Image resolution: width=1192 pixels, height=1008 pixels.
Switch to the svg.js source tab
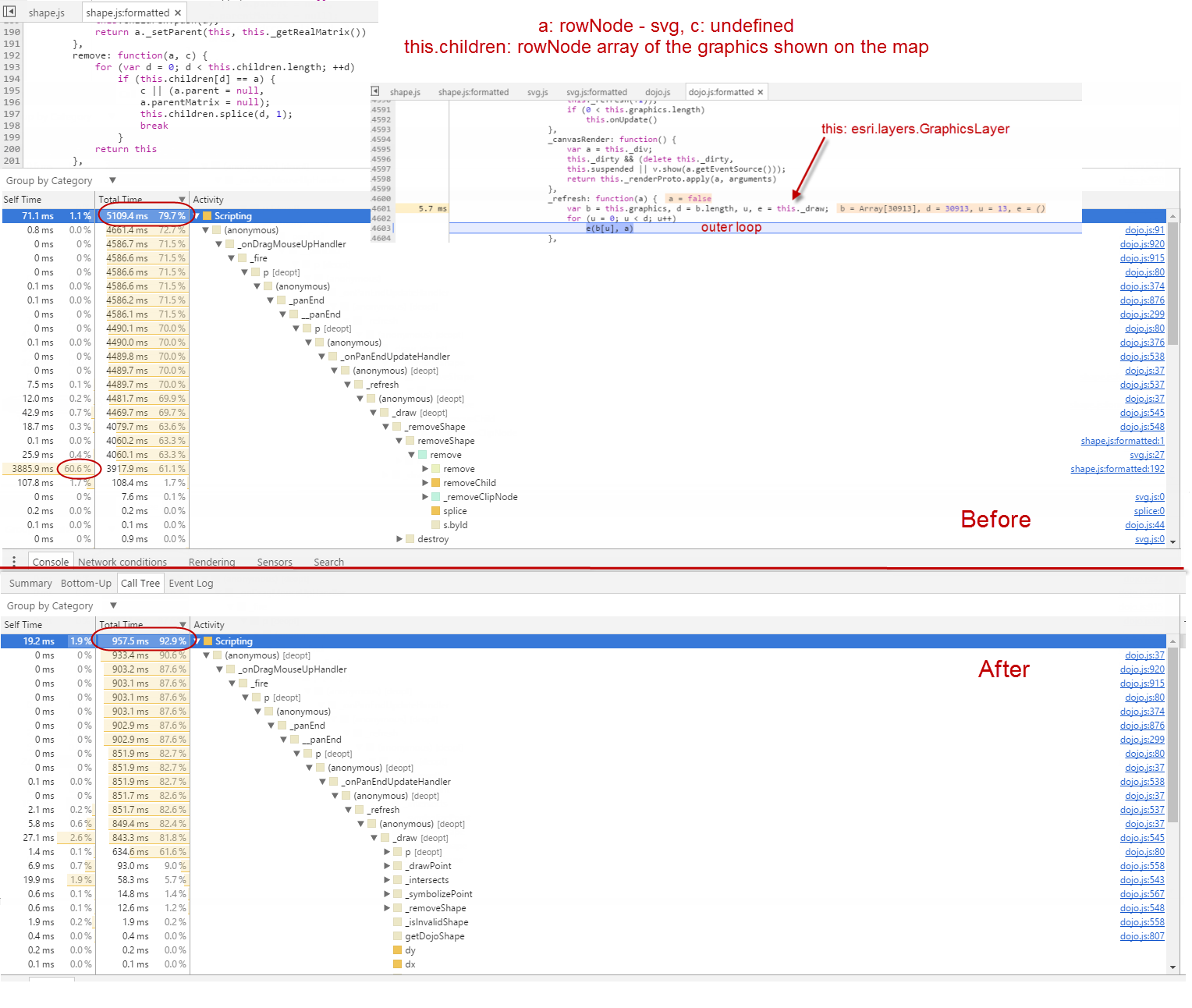tap(537, 92)
